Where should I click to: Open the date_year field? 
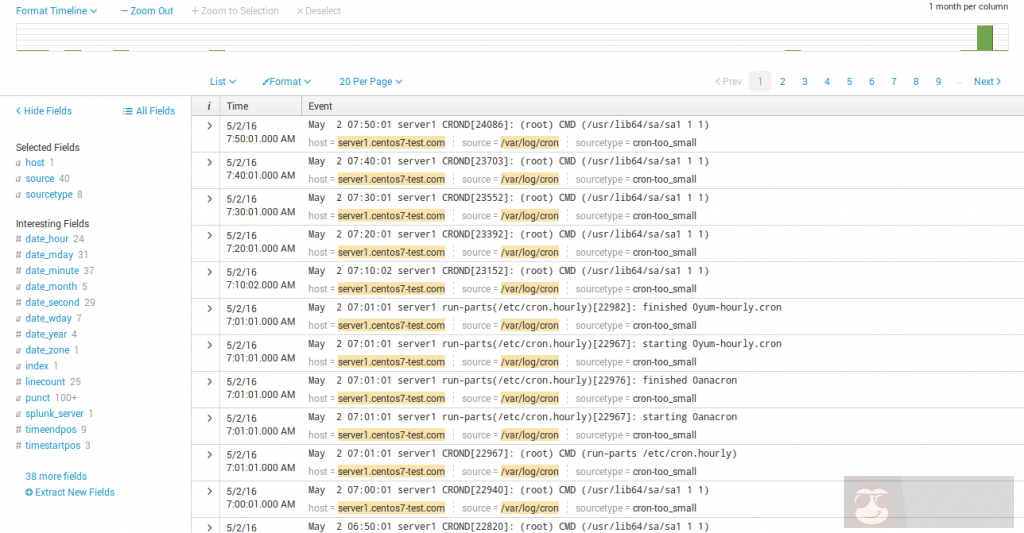click(46, 334)
